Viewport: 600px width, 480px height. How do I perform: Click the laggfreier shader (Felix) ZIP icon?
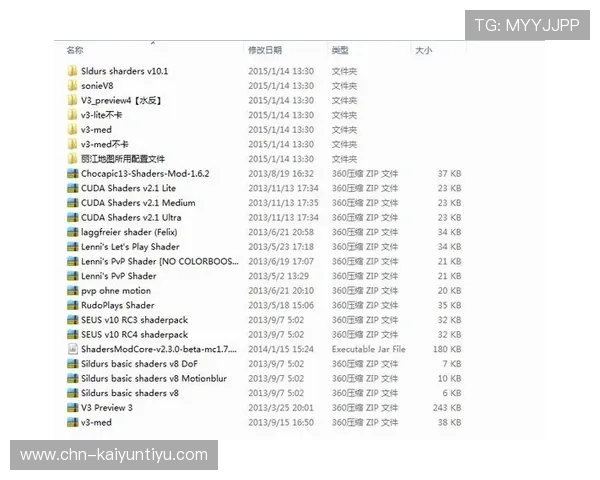click(73, 232)
